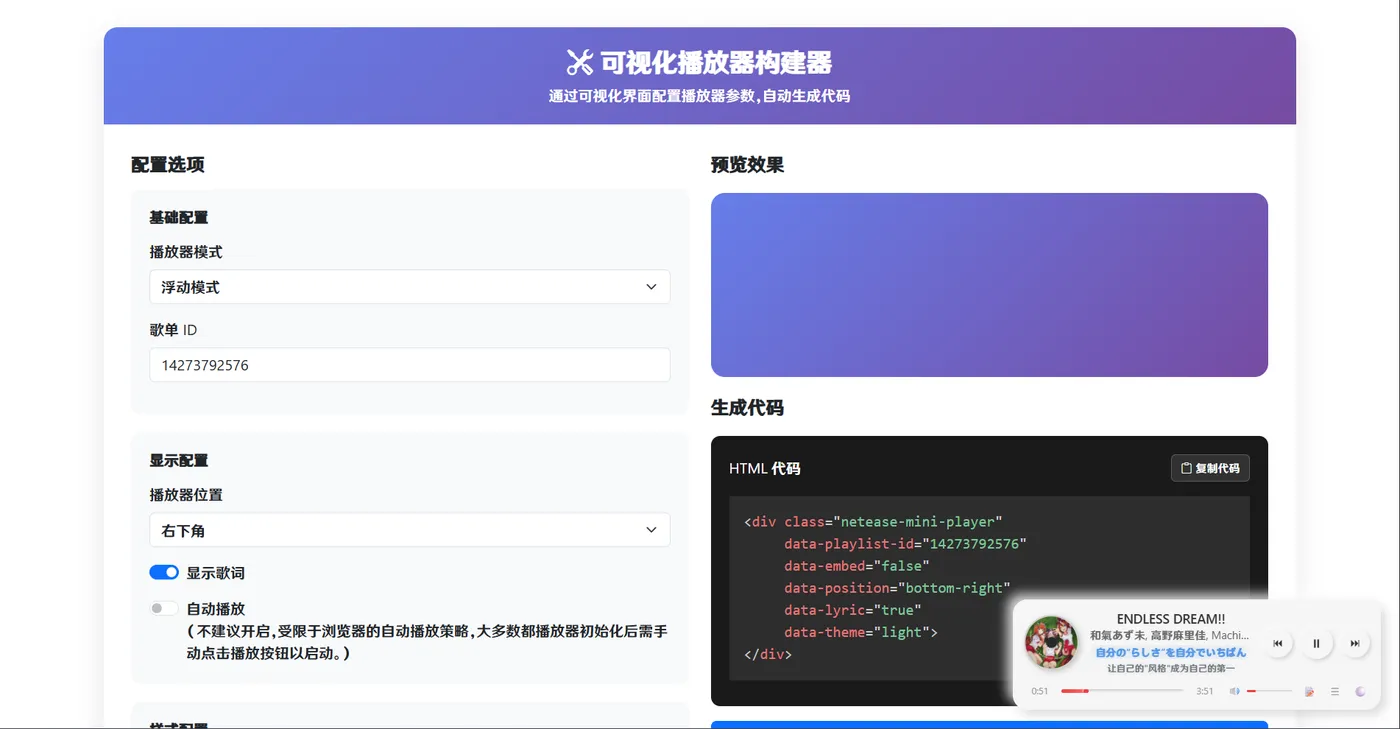Click the red playback progress bar
The height and width of the screenshot is (729, 1400).
(x=1075, y=690)
